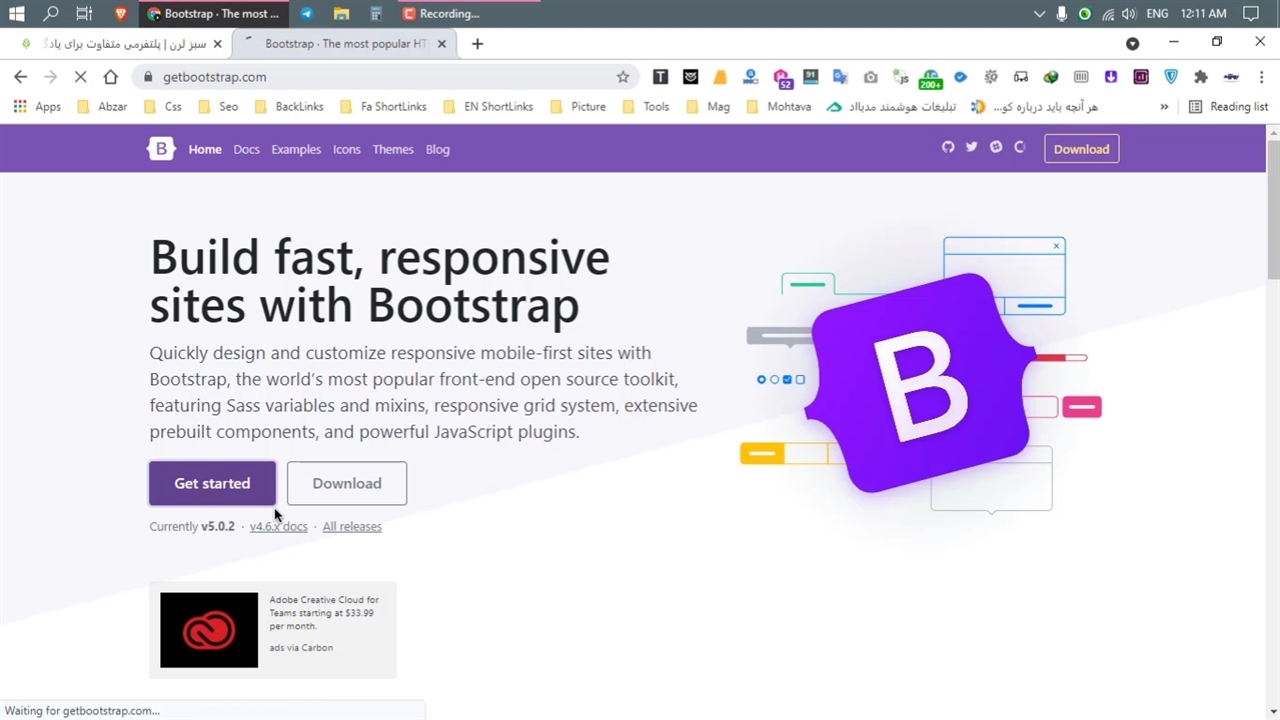Image resolution: width=1280 pixels, height=720 pixels.
Task: Switch to the first browser tab with Persian title
Action: coord(120,44)
